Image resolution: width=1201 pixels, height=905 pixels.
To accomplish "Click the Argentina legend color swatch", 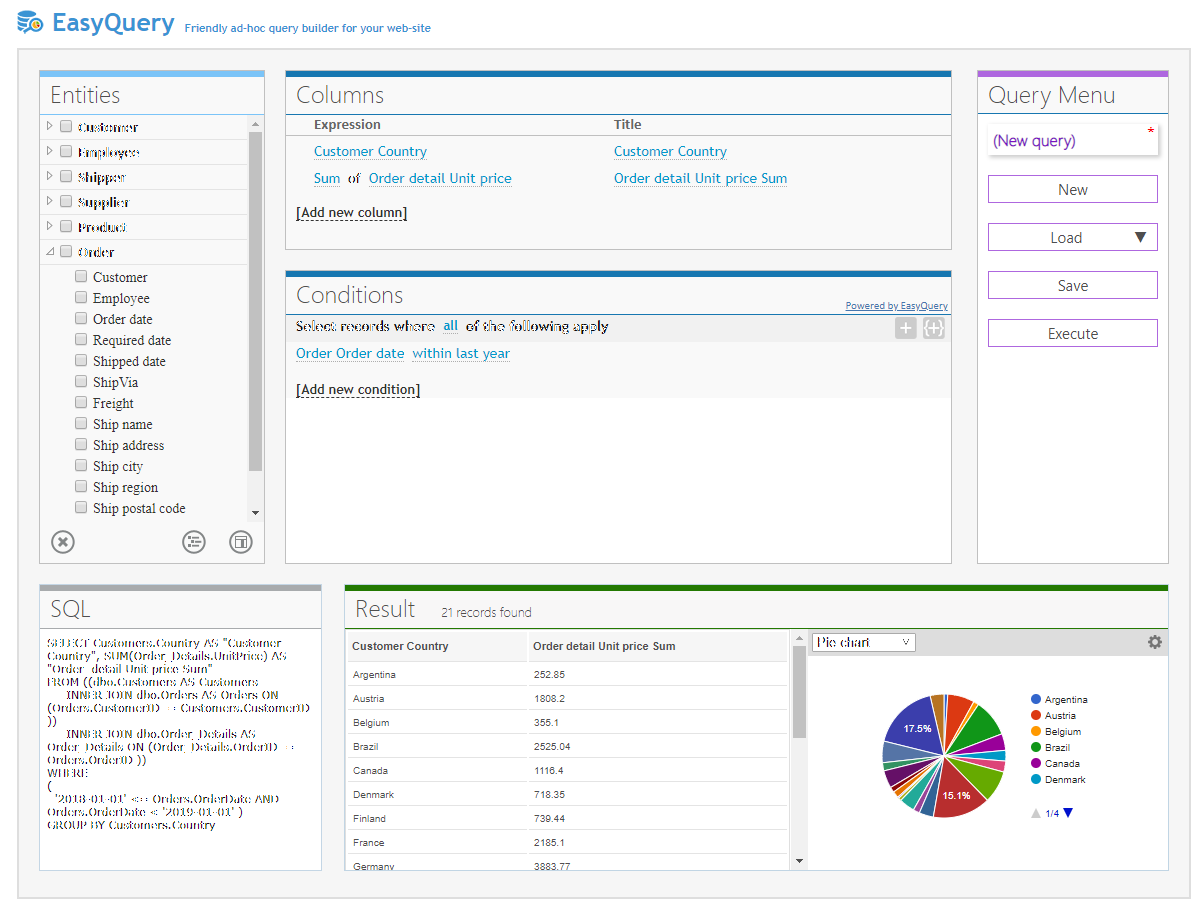I will coord(1036,700).
